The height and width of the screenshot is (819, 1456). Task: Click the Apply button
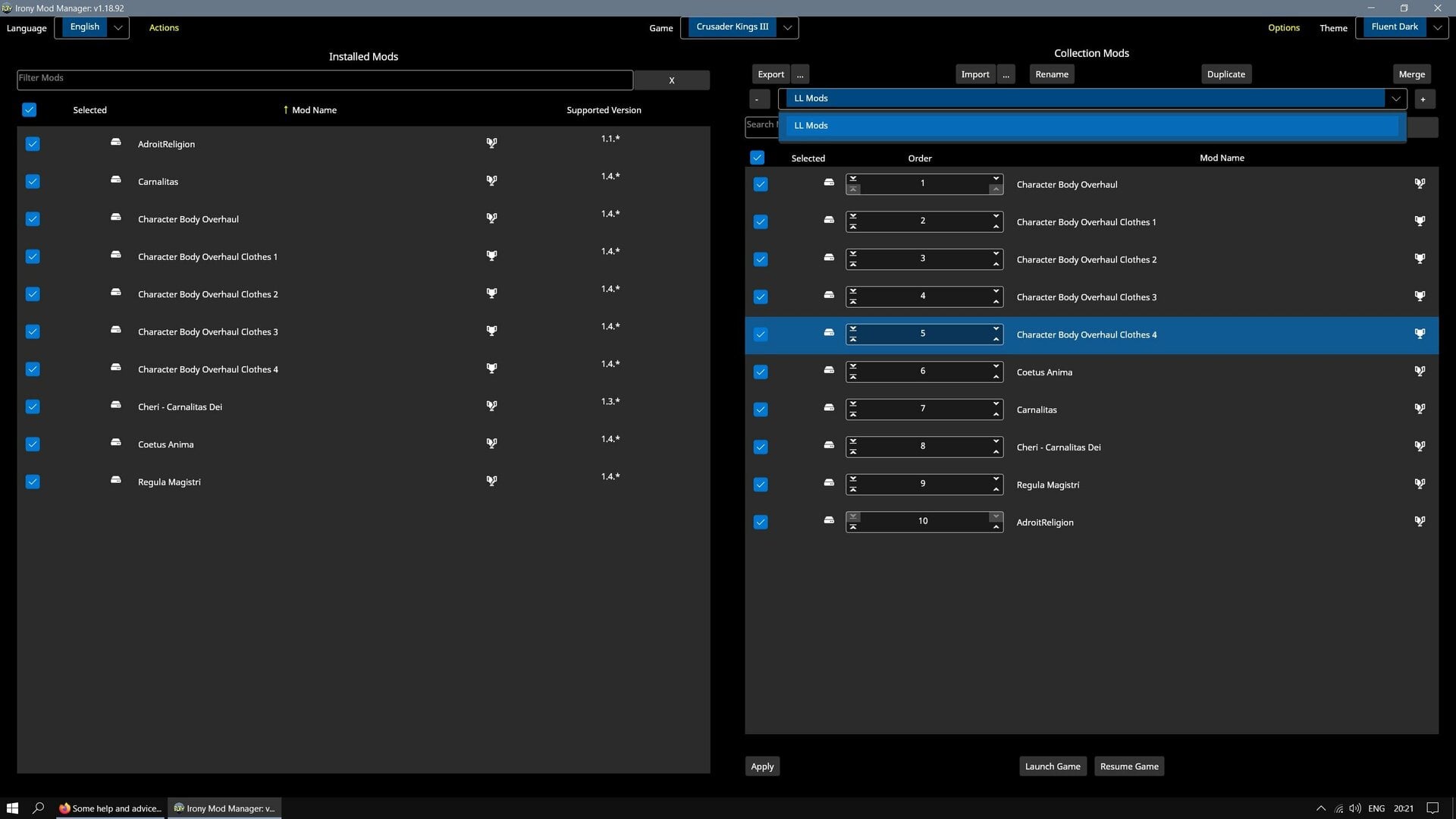pyautogui.click(x=762, y=767)
